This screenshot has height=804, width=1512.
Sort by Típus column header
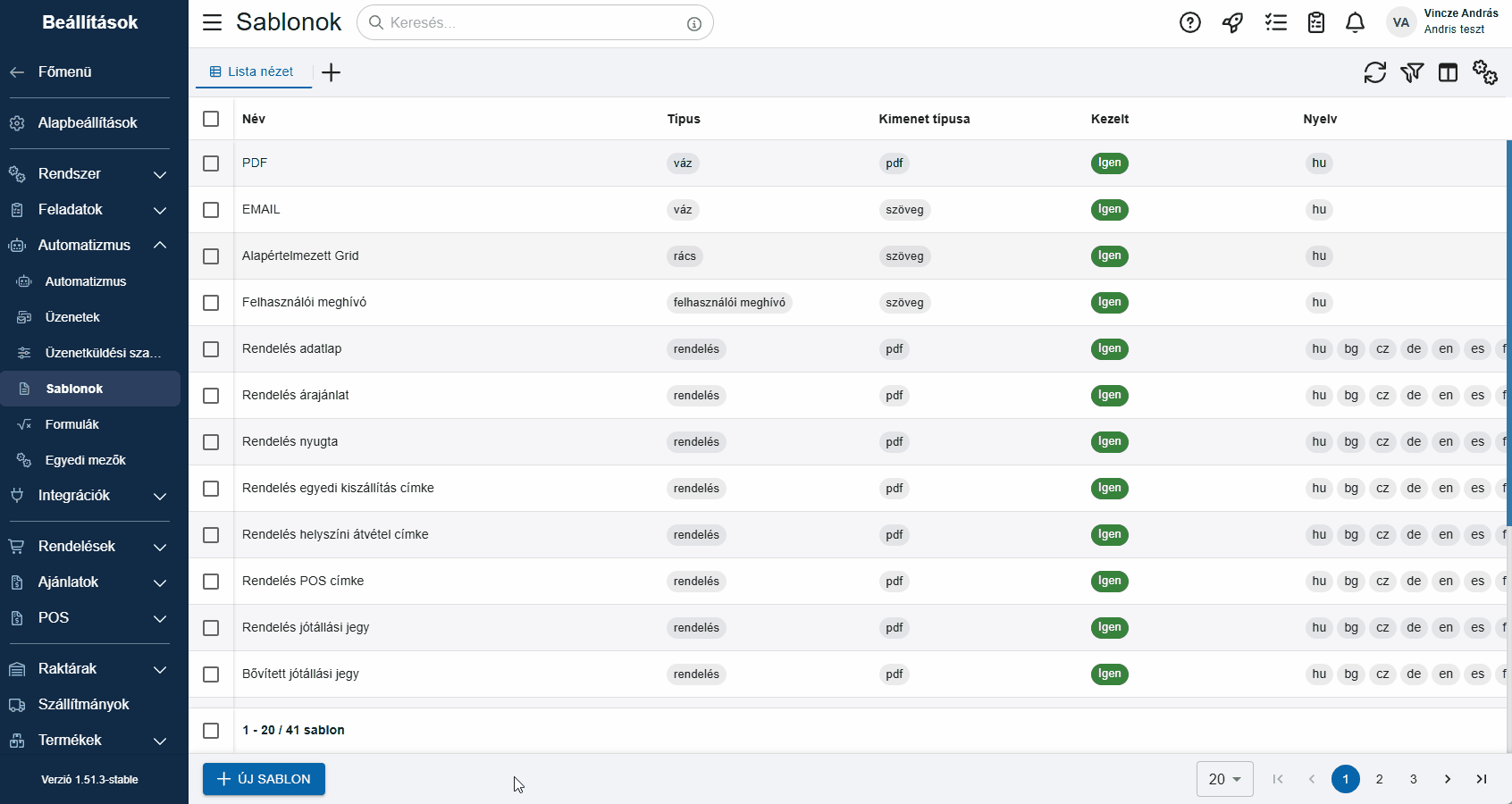pyautogui.click(x=684, y=119)
